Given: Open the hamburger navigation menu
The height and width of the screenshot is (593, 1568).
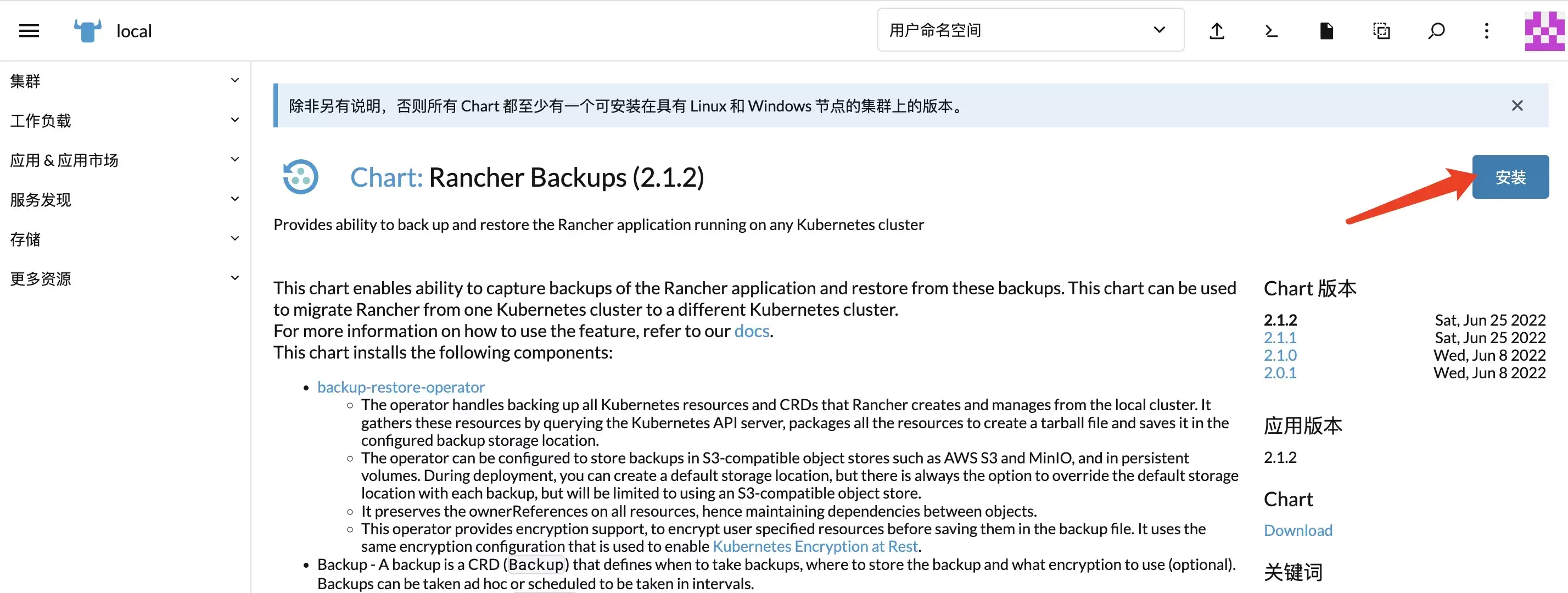Looking at the screenshot, I should tap(29, 30).
